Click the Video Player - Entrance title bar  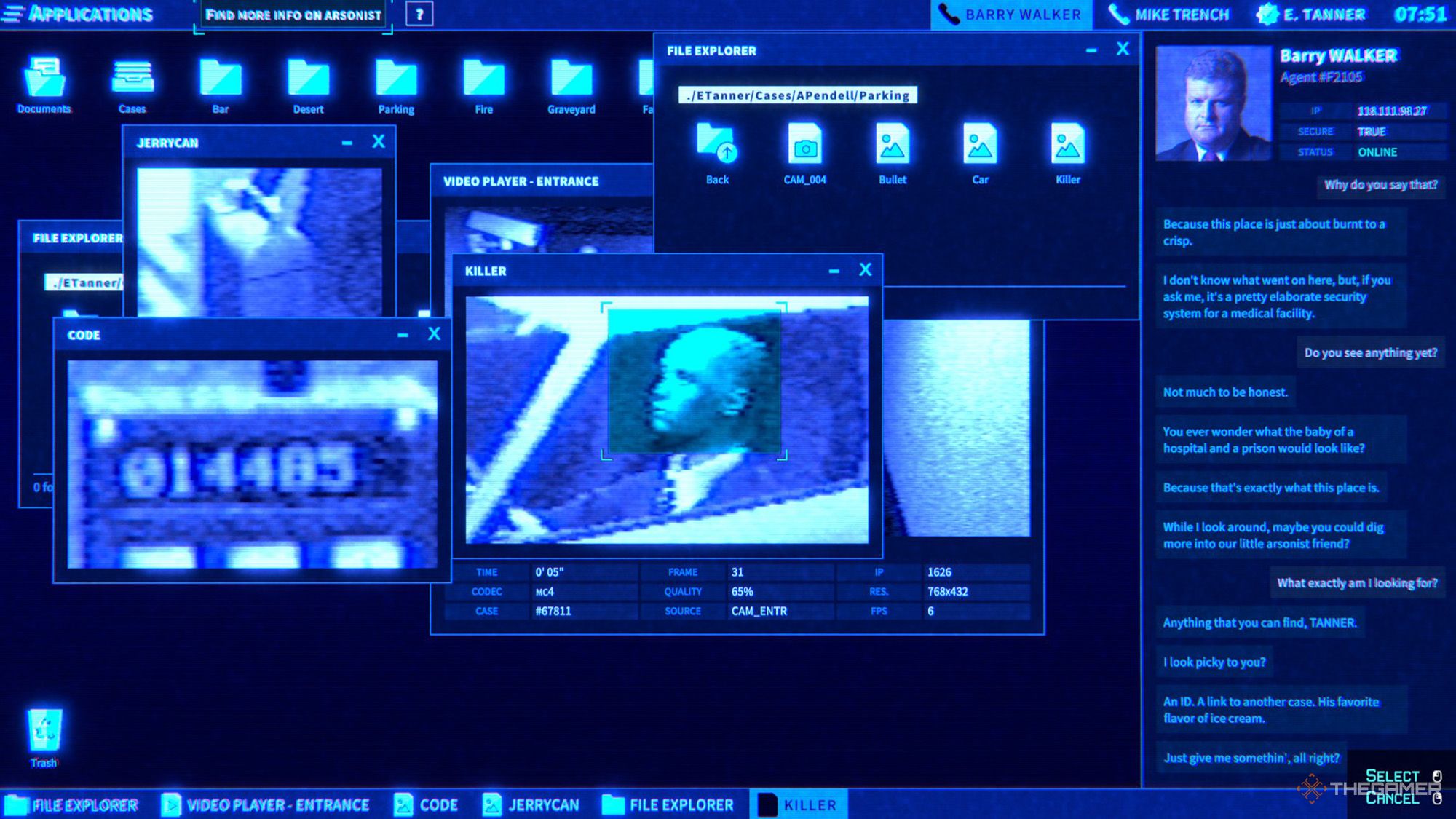pos(542,181)
